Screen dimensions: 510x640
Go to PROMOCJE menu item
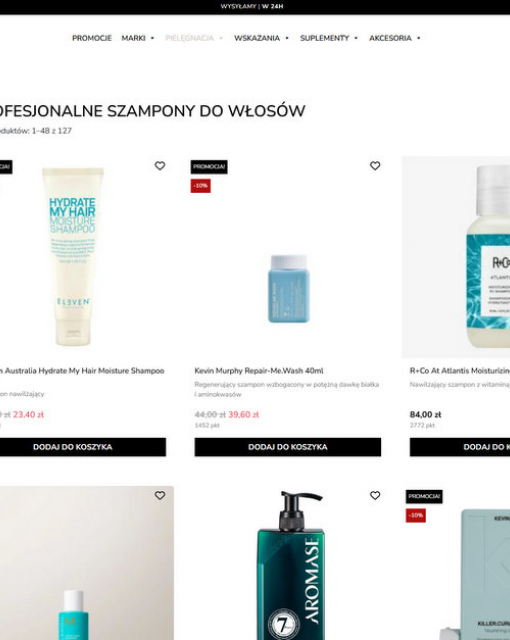point(92,38)
